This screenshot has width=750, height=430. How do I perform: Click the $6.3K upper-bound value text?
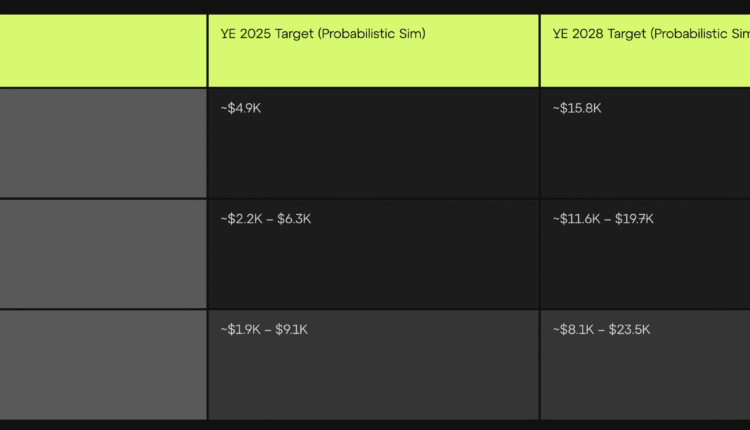[293, 219]
